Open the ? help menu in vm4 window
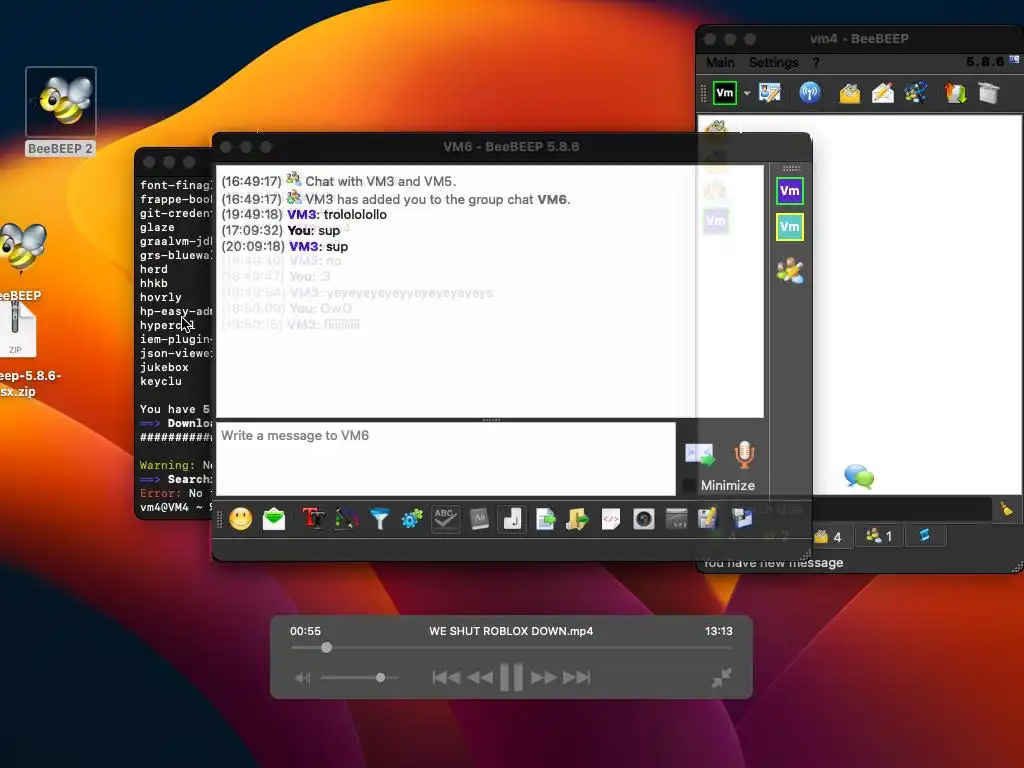This screenshot has width=1024, height=768. coord(816,63)
